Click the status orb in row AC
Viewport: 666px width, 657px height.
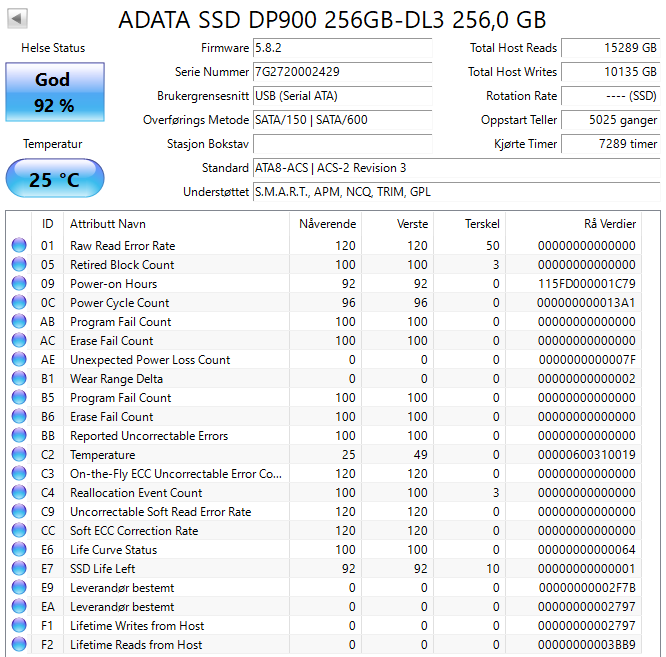click(19, 340)
